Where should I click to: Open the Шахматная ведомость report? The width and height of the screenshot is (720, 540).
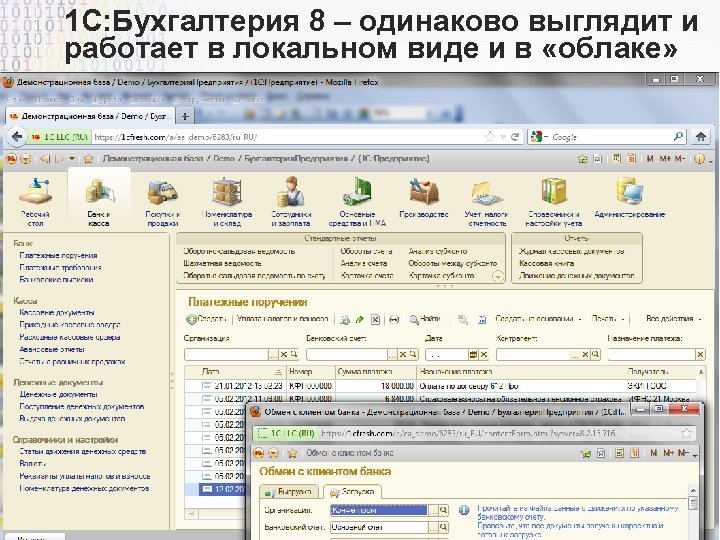(x=222, y=264)
